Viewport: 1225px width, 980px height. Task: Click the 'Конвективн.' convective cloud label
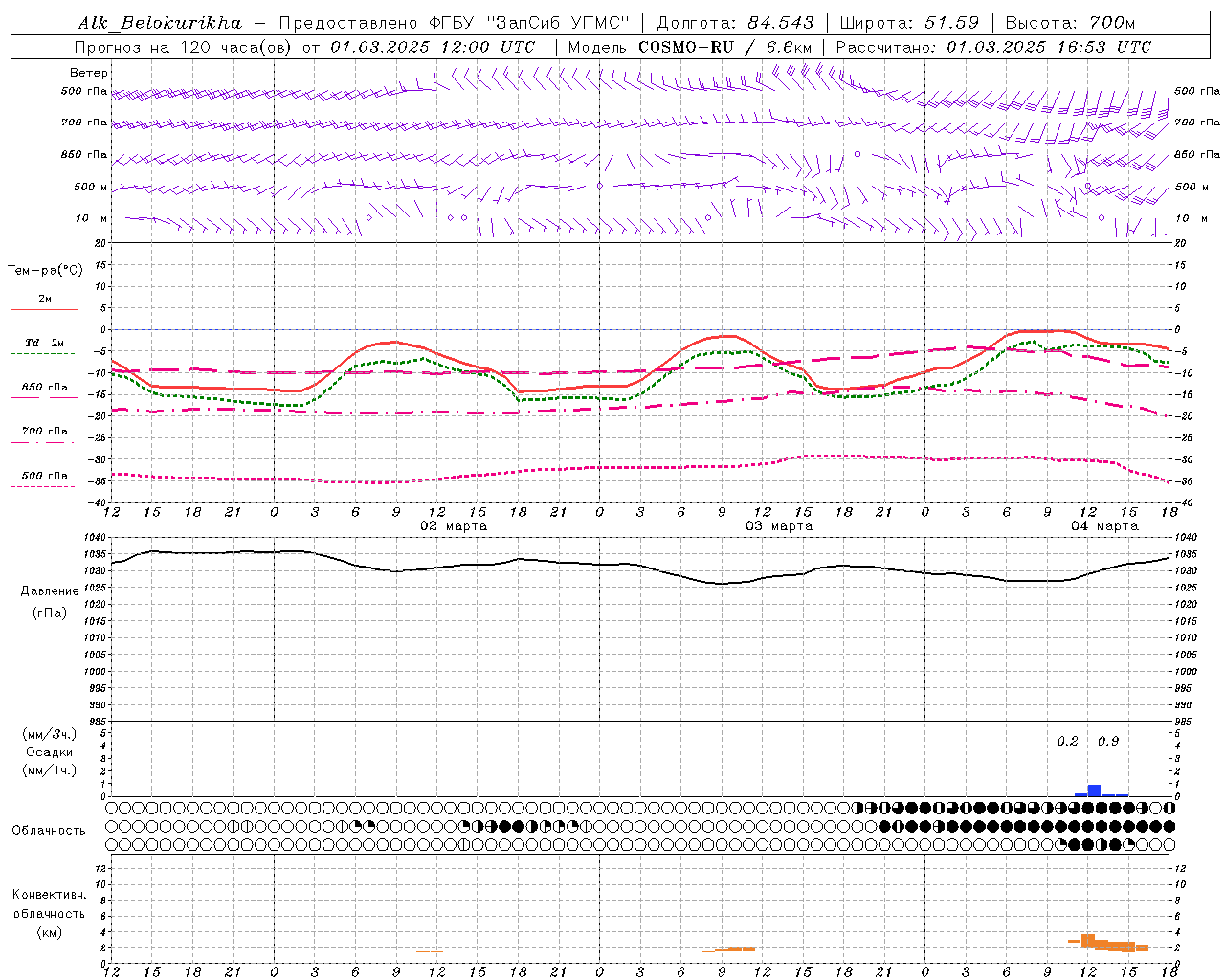tap(49, 895)
